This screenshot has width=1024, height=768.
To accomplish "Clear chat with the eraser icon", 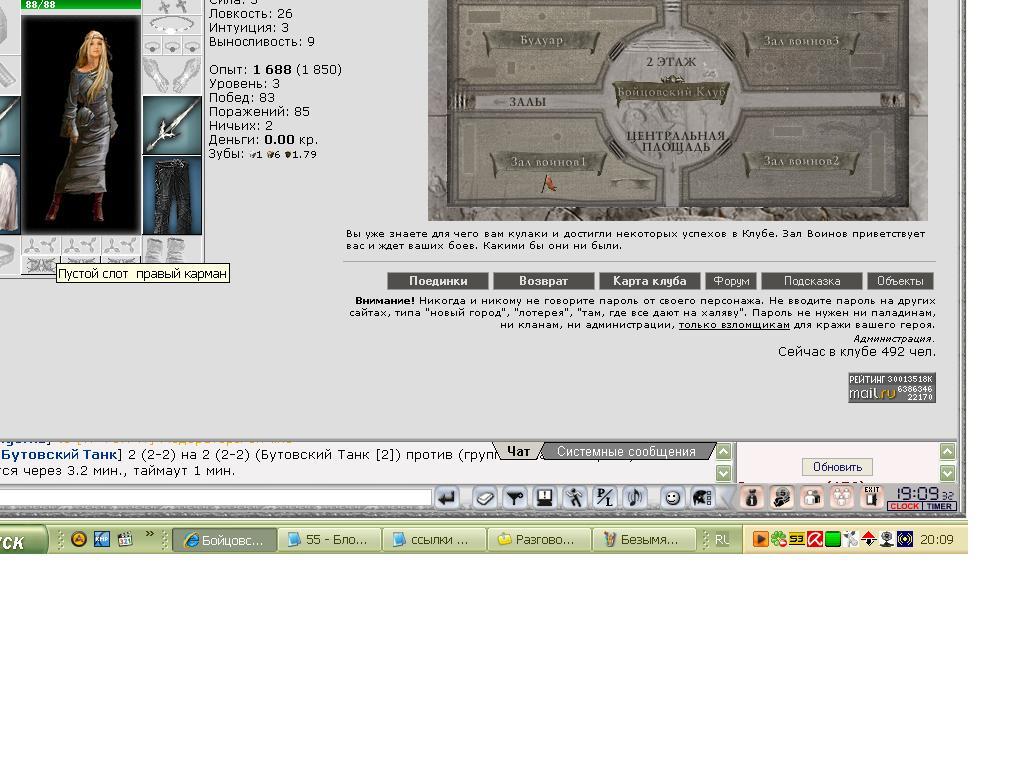I will [x=485, y=498].
